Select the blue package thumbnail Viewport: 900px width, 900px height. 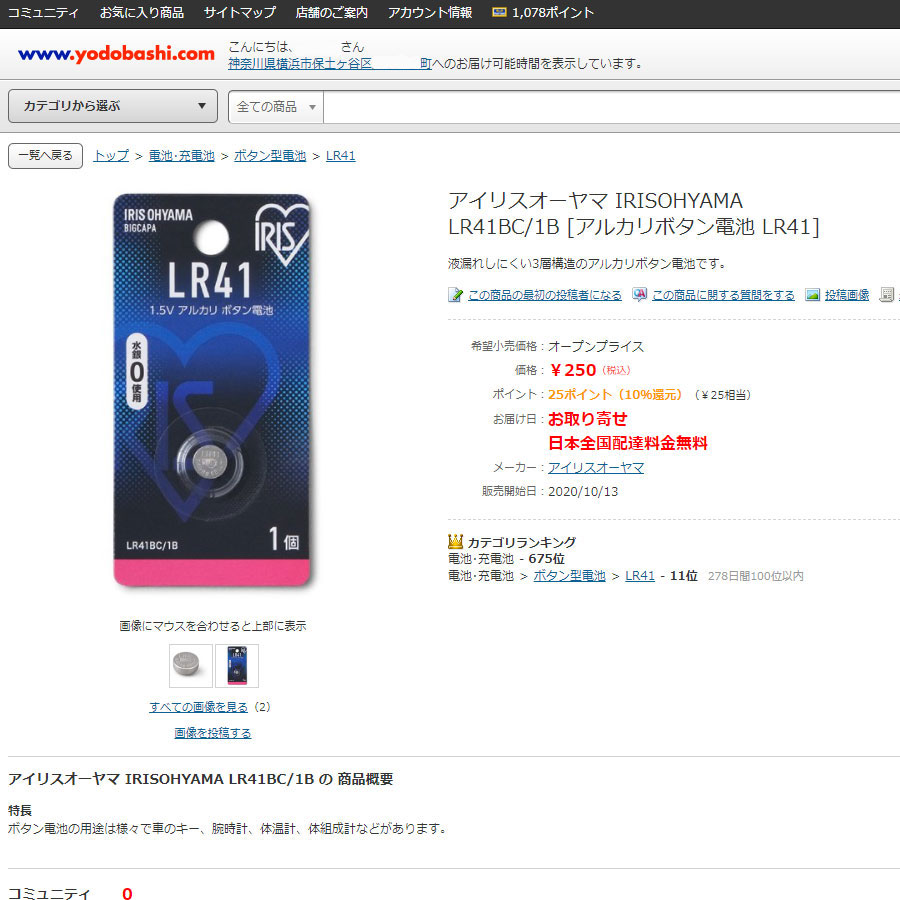click(x=237, y=665)
